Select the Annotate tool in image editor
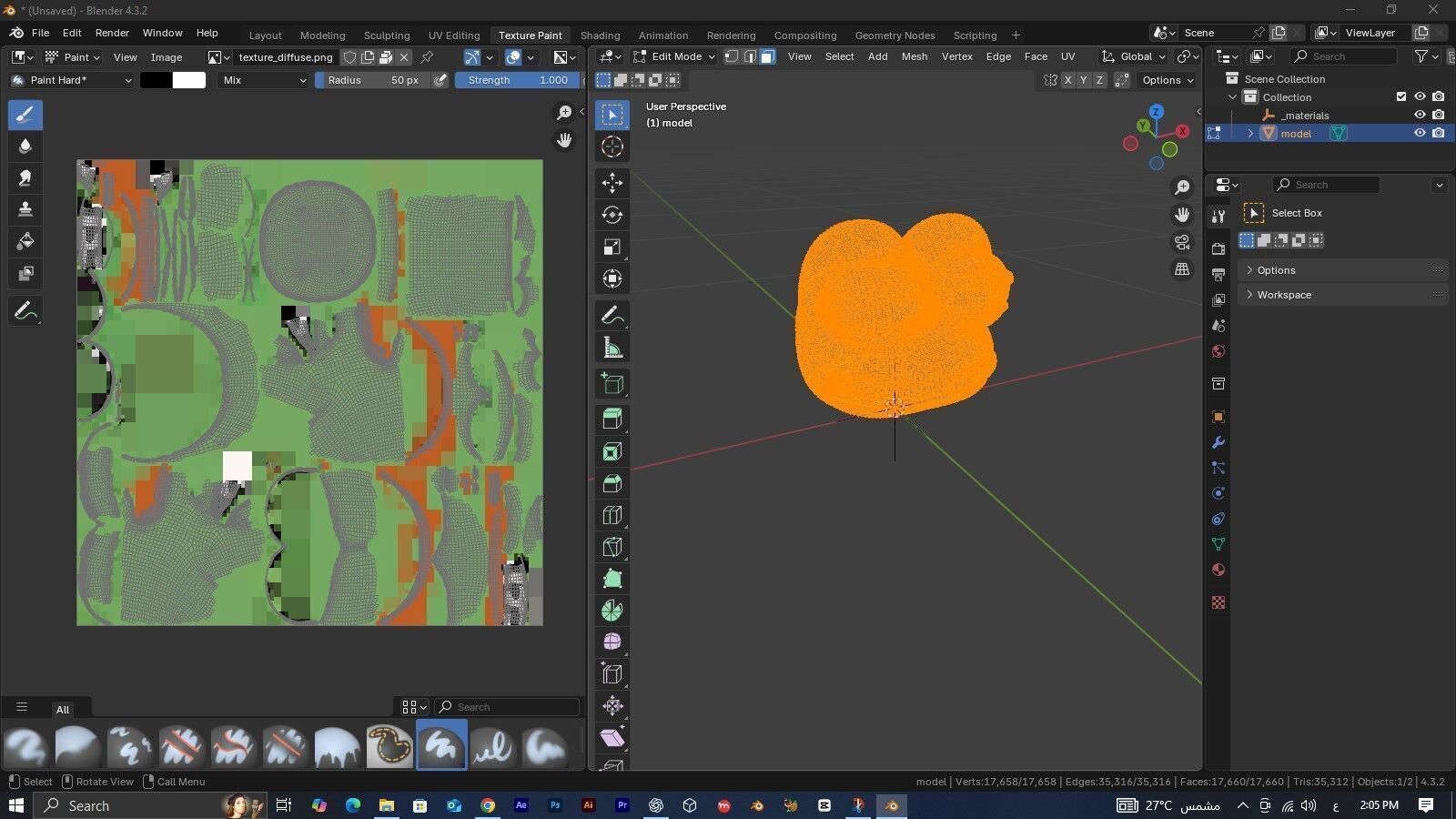 point(25,310)
